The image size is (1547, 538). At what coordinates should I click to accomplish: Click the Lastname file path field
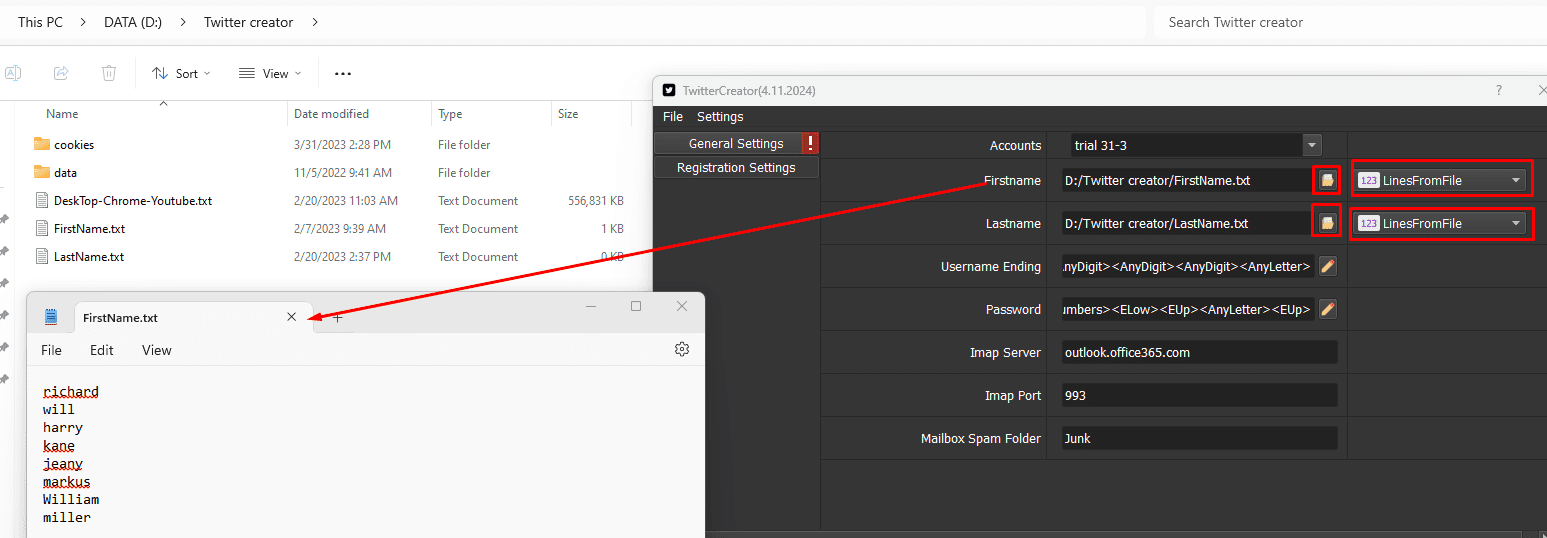tap(1188, 223)
